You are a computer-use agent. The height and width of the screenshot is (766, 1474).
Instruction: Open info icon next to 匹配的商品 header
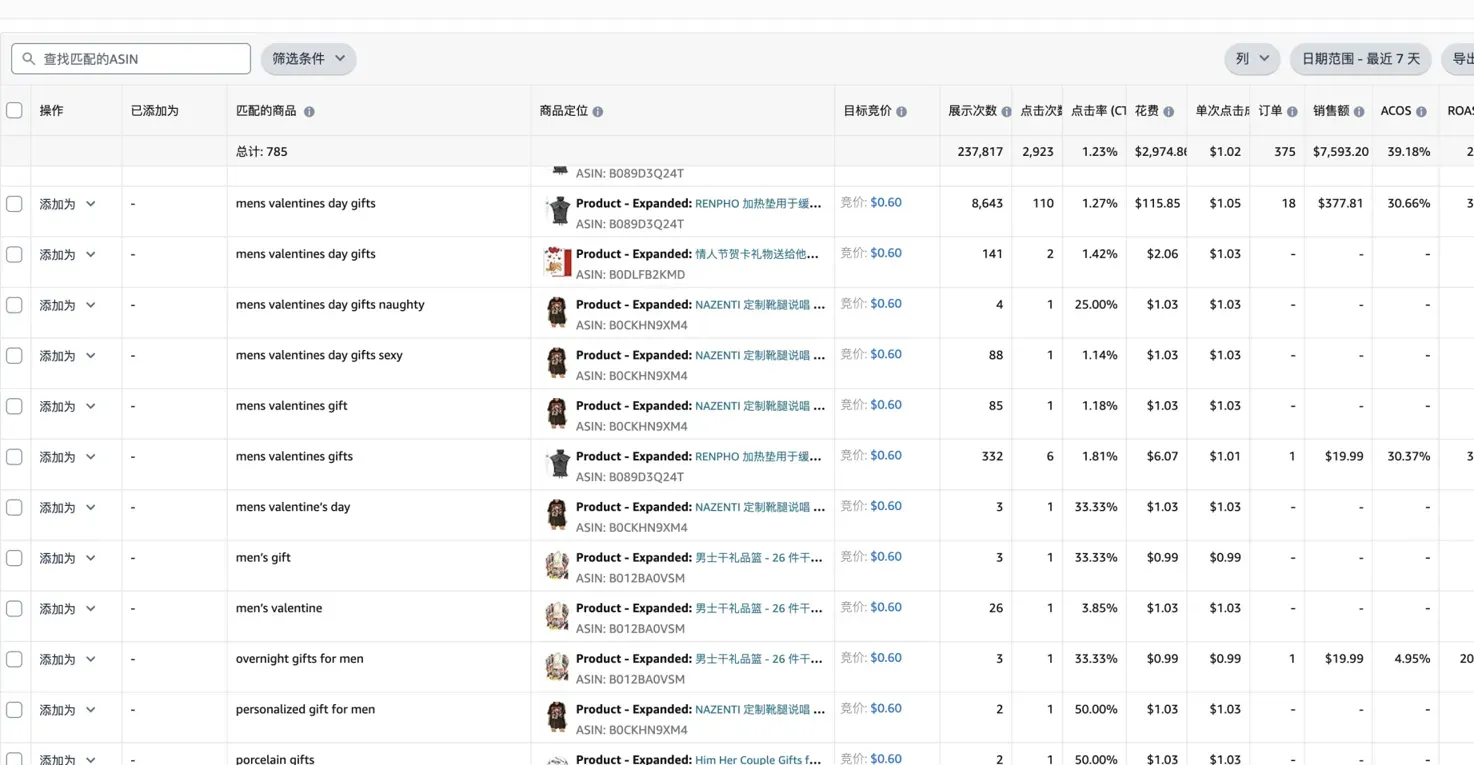309,112
